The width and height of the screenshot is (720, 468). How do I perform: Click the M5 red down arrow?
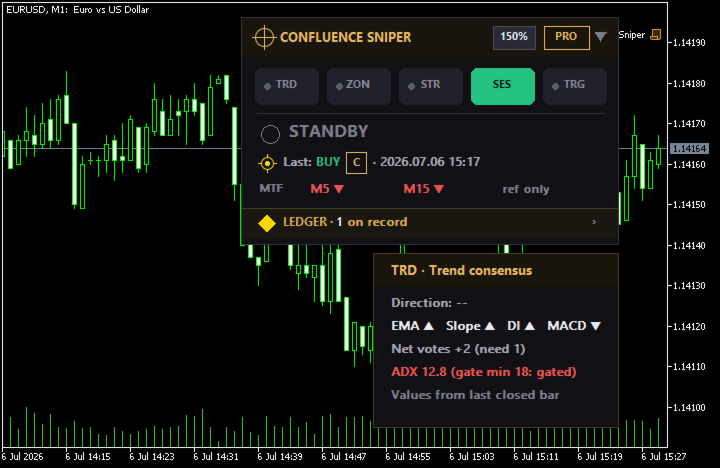click(x=339, y=189)
